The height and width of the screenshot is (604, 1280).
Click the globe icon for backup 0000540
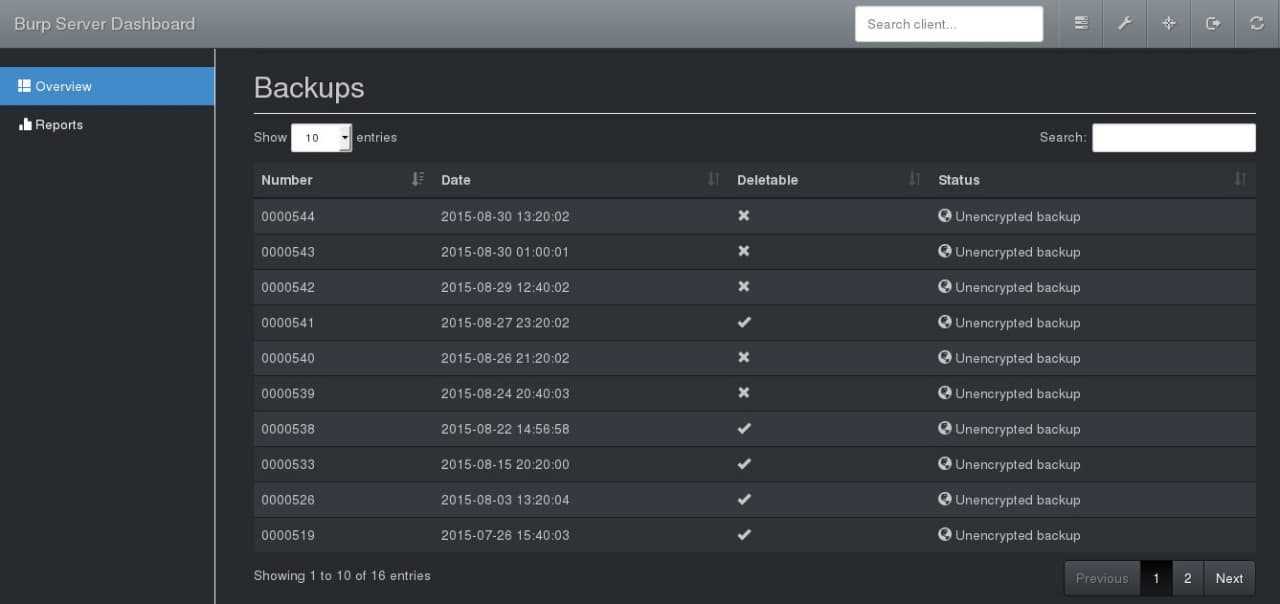pos(945,357)
